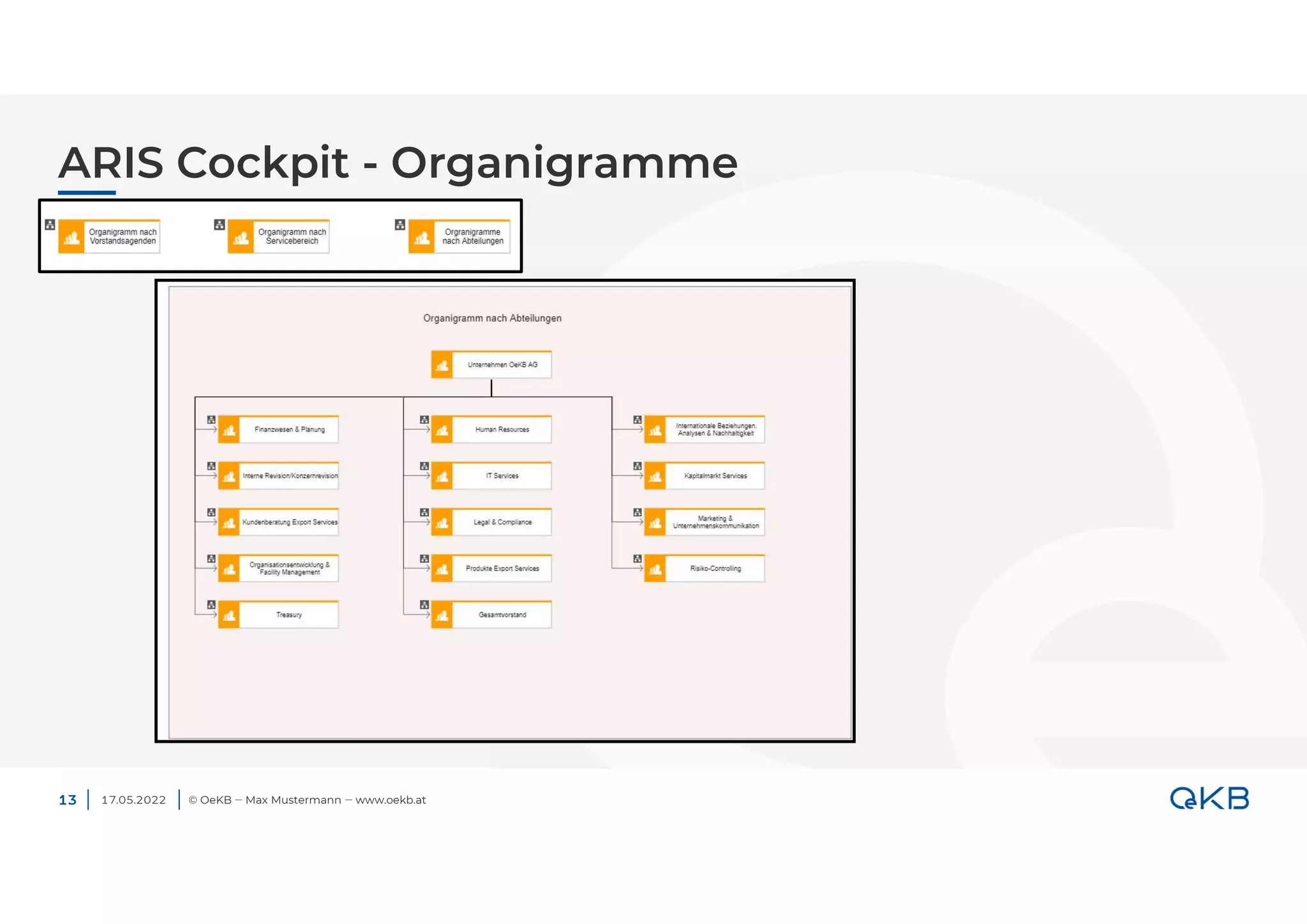Click orange icon beside Kapitalmarkt Services
The width and height of the screenshot is (1307, 924).
pyautogui.click(x=655, y=476)
